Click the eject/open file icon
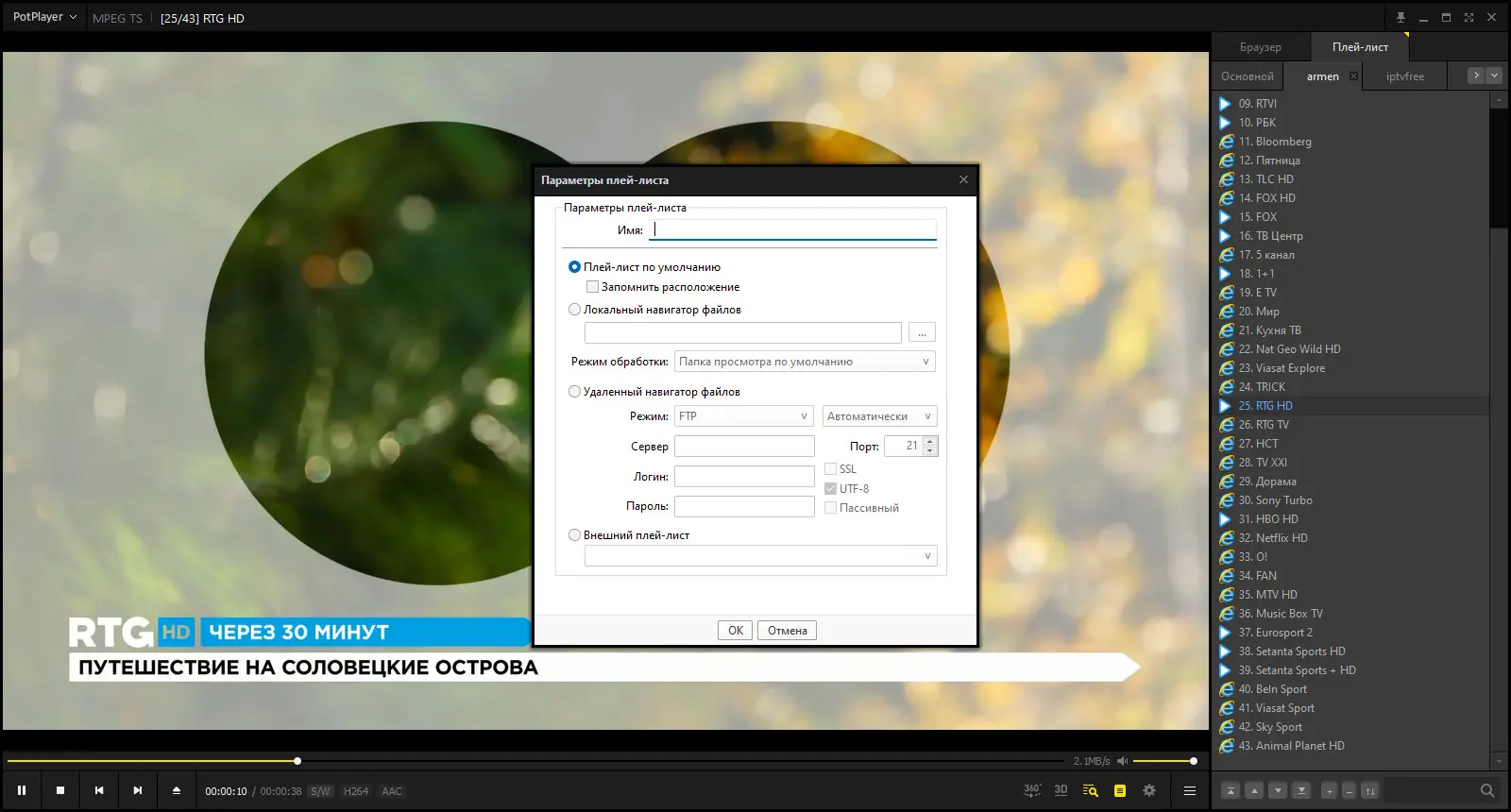The width and height of the screenshot is (1511, 812). click(176, 790)
